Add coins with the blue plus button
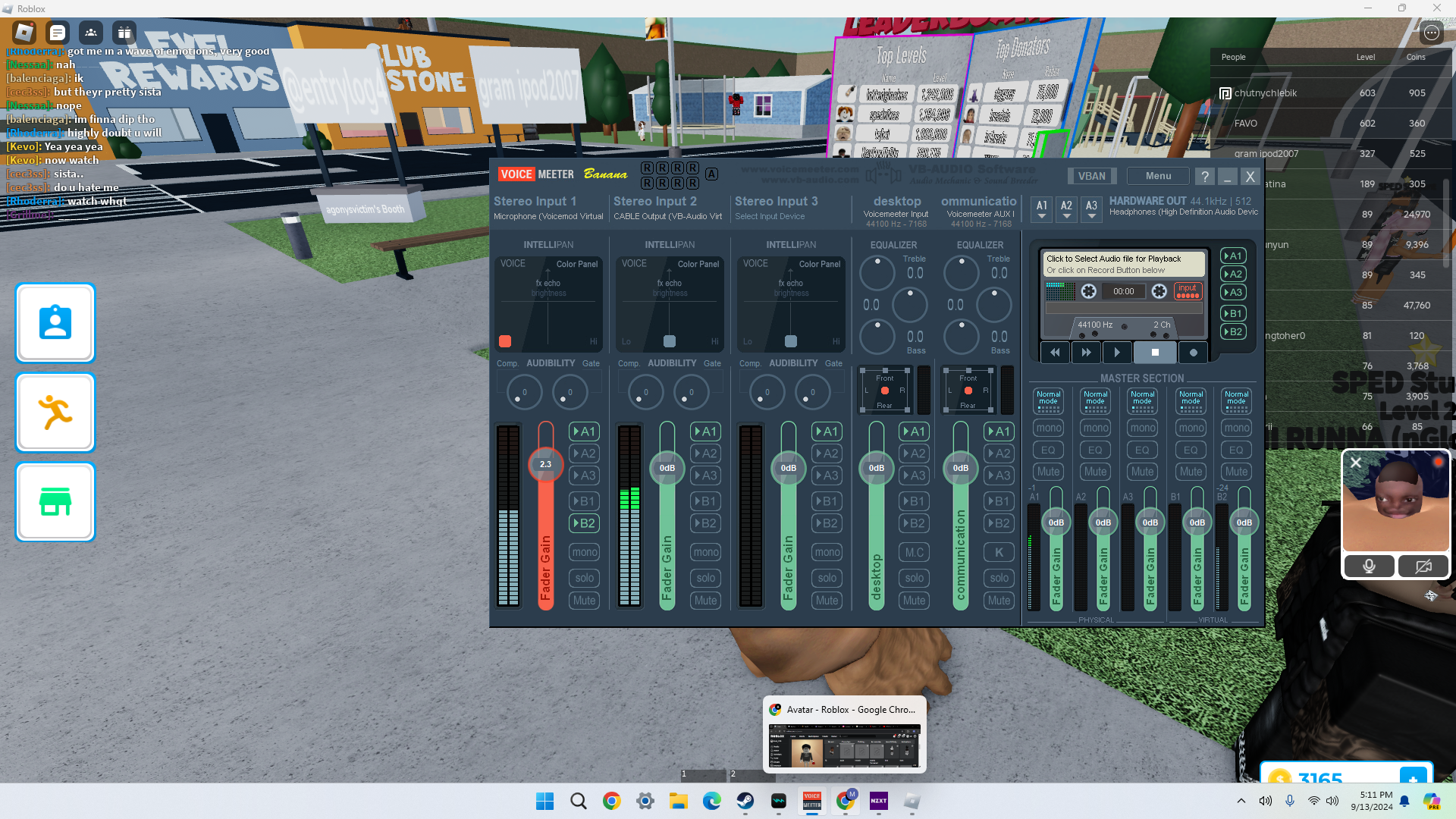Viewport: 1456px width, 819px height. pos(1413,777)
